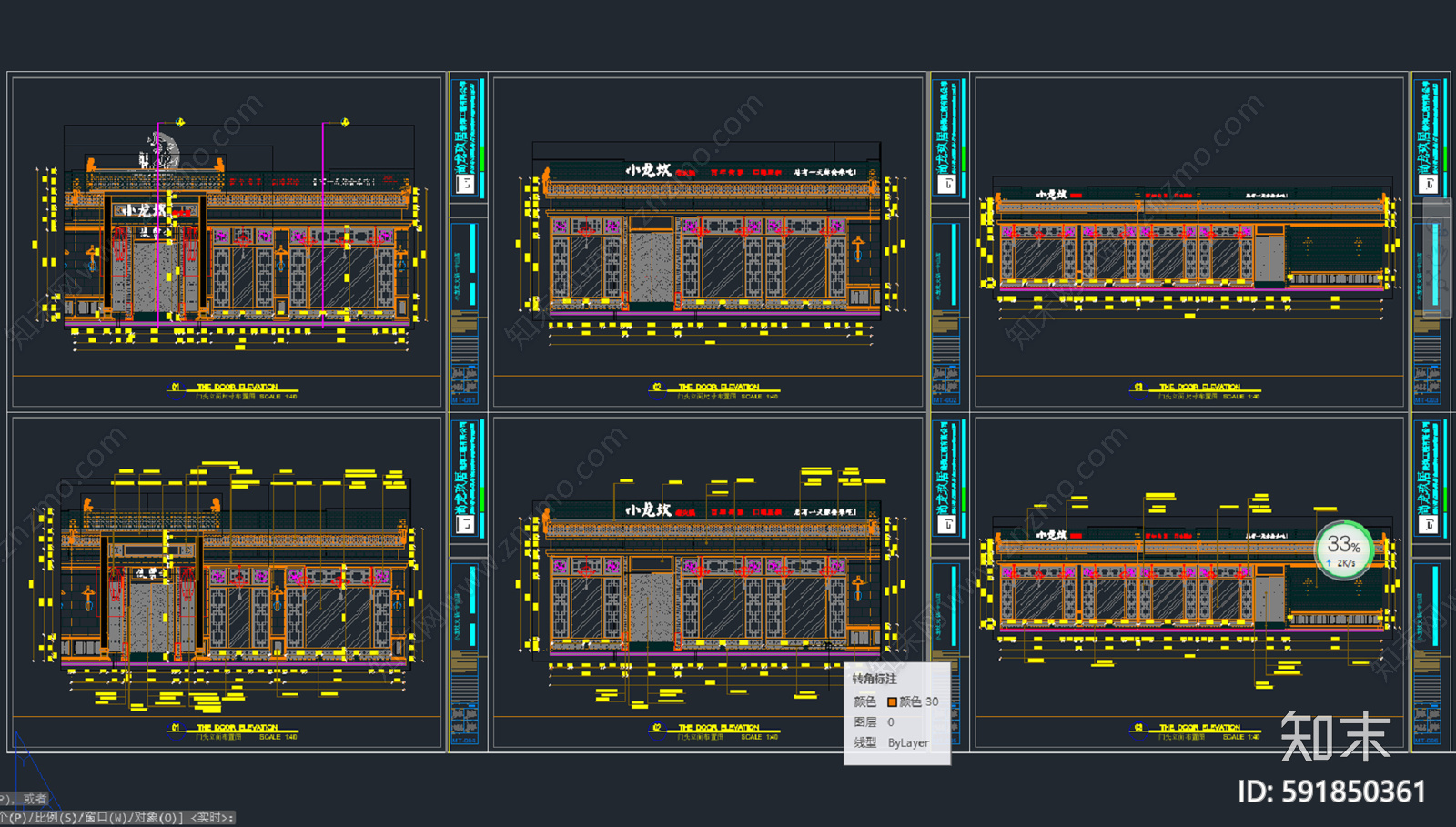Select the THE DOOR ELEVATION title in sheet MT-001
This screenshot has width=1456, height=827.
click(x=238, y=387)
